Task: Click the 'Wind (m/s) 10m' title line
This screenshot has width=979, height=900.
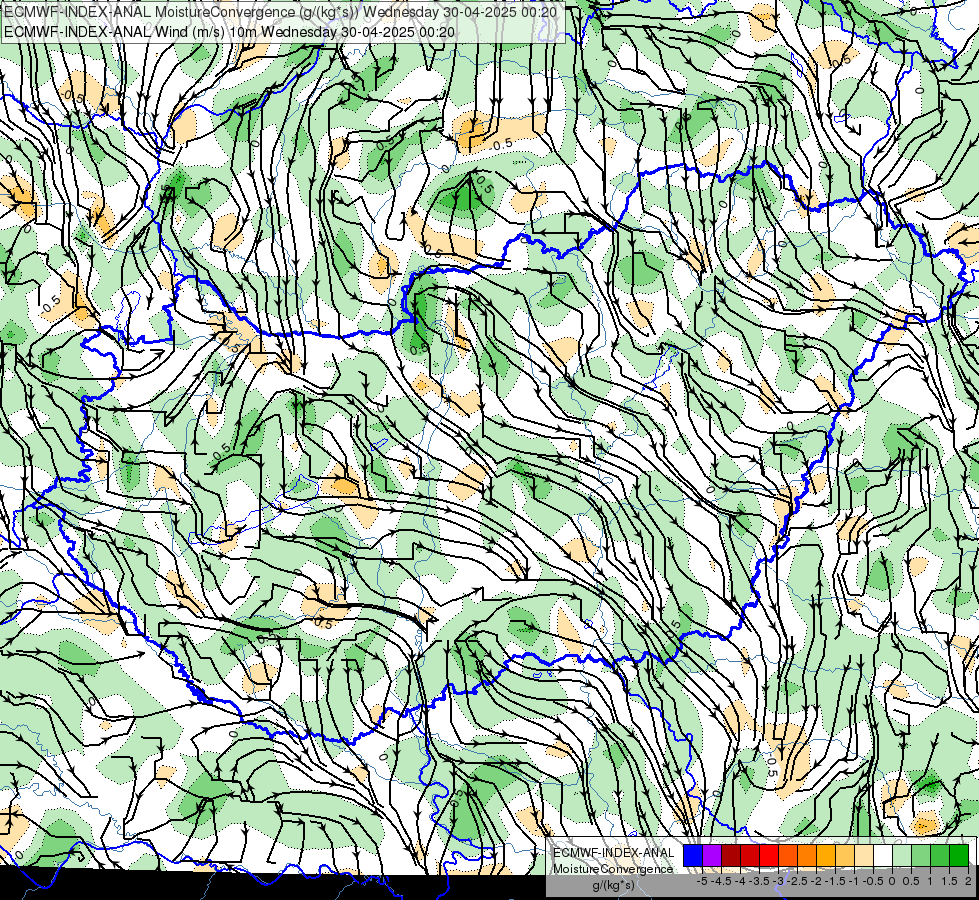Action: [x=229, y=32]
